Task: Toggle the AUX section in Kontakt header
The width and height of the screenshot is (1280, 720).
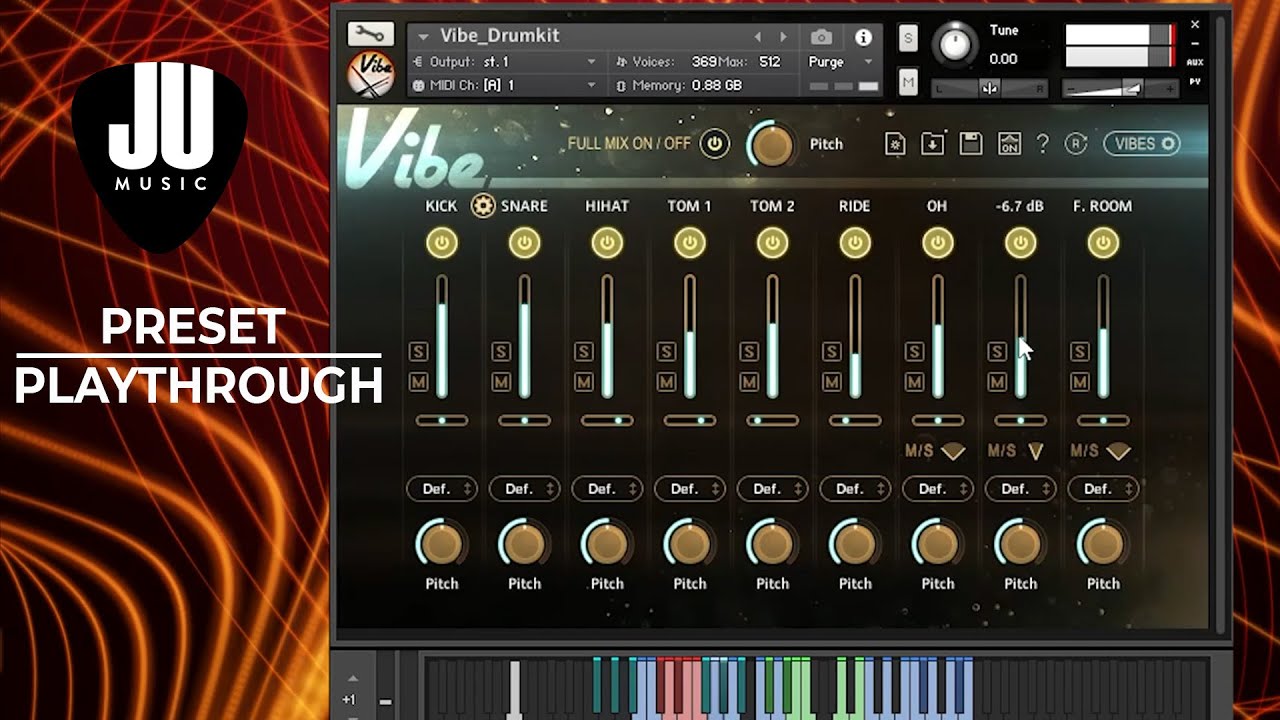Action: [1194, 62]
